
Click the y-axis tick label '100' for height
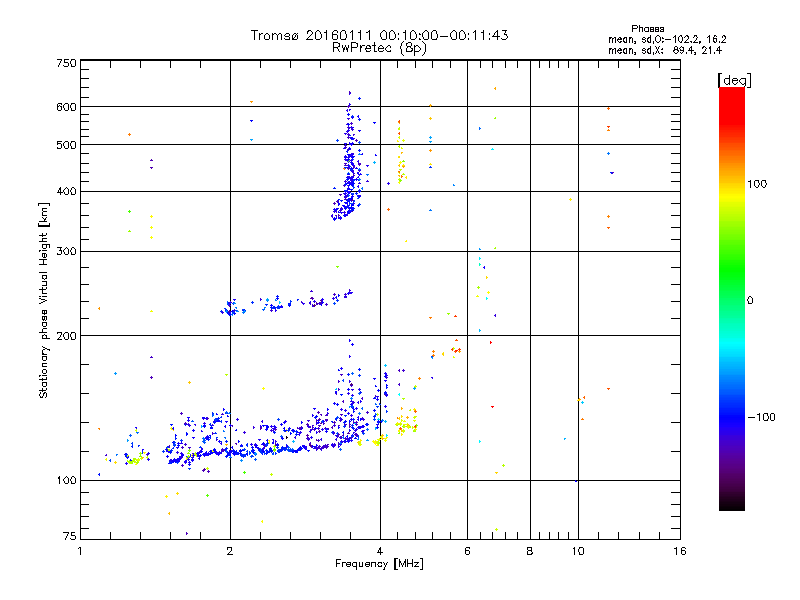pos(66,481)
